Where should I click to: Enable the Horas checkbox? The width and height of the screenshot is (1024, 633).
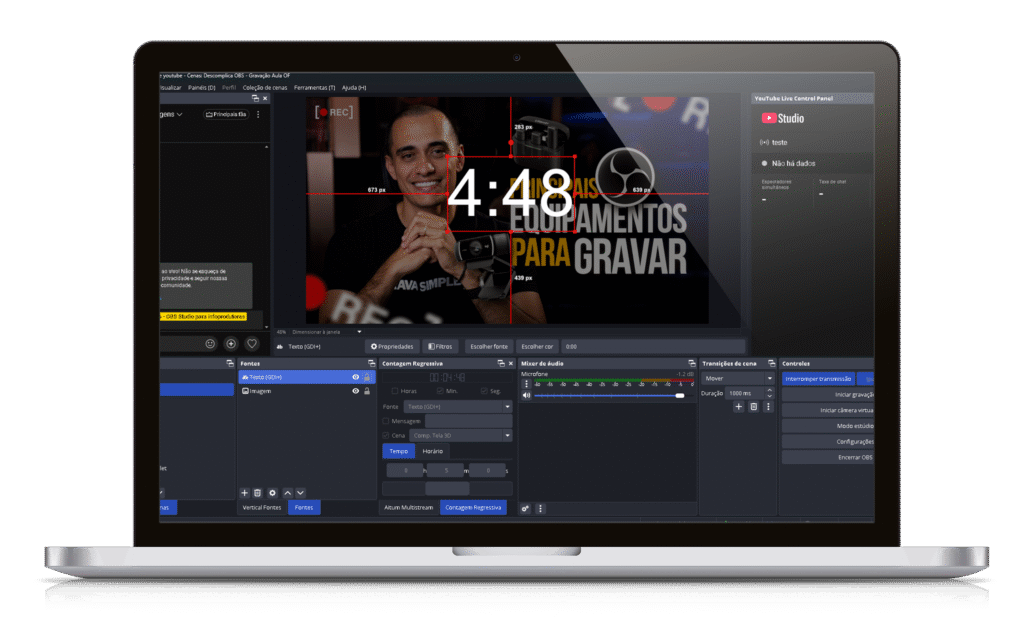point(395,391)
